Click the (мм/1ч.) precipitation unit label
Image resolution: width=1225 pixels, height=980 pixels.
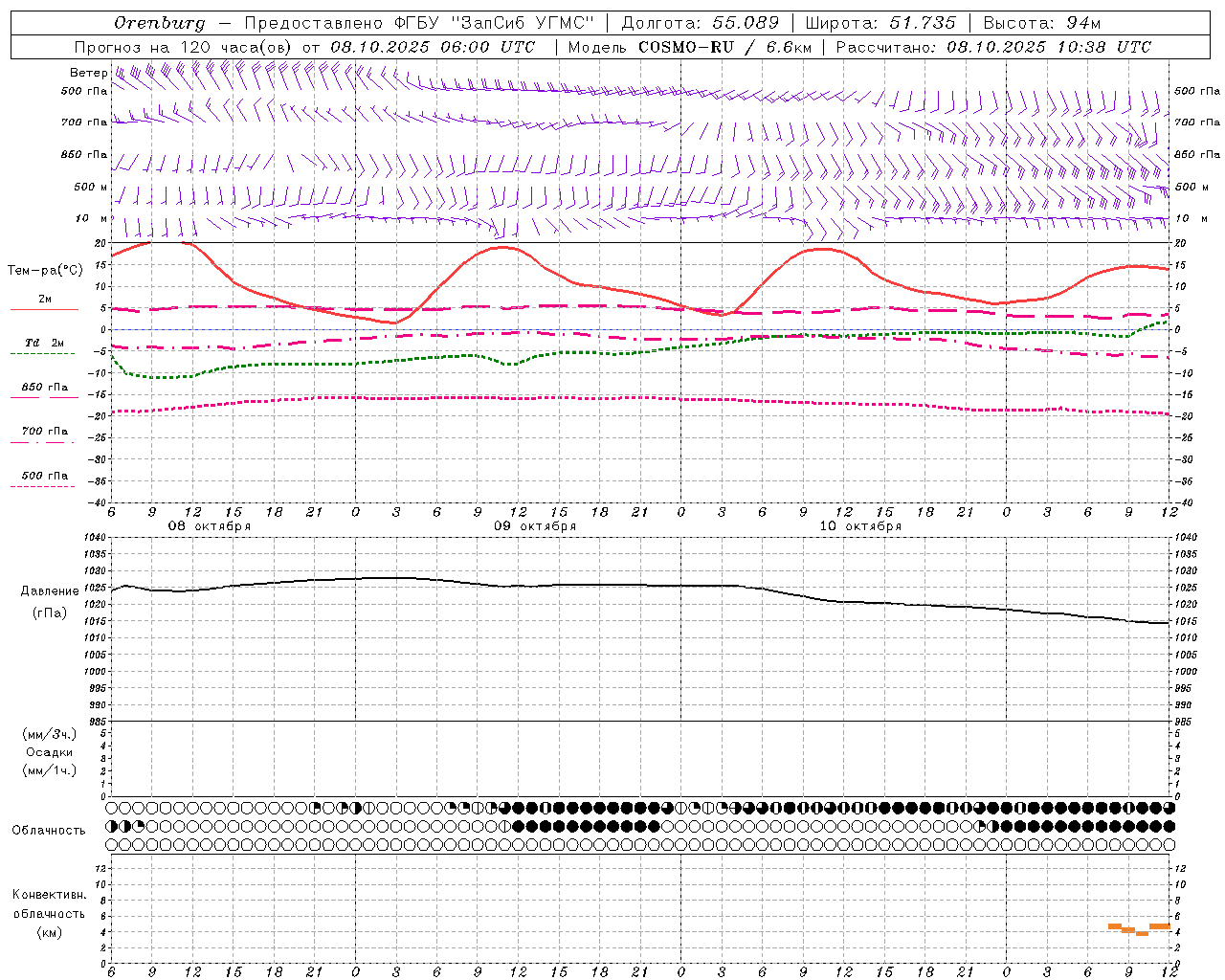click(50, 771)
